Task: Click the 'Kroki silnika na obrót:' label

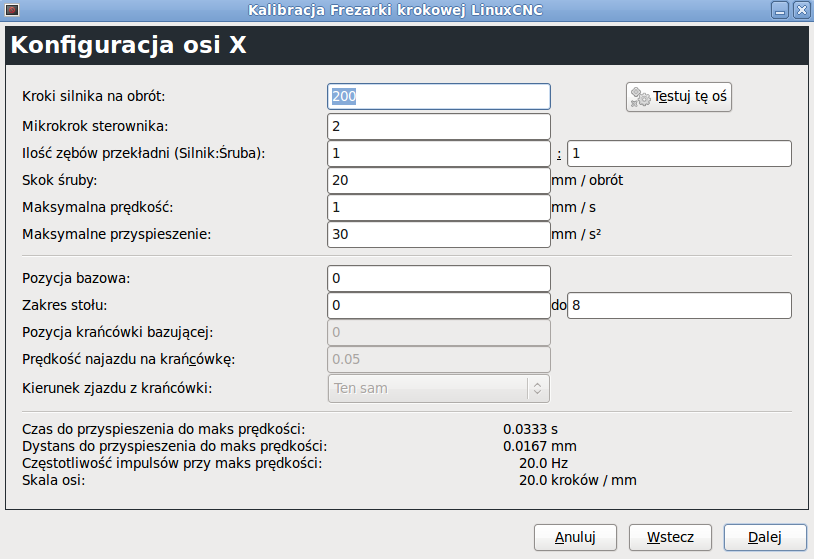Action: click(93, 97)
